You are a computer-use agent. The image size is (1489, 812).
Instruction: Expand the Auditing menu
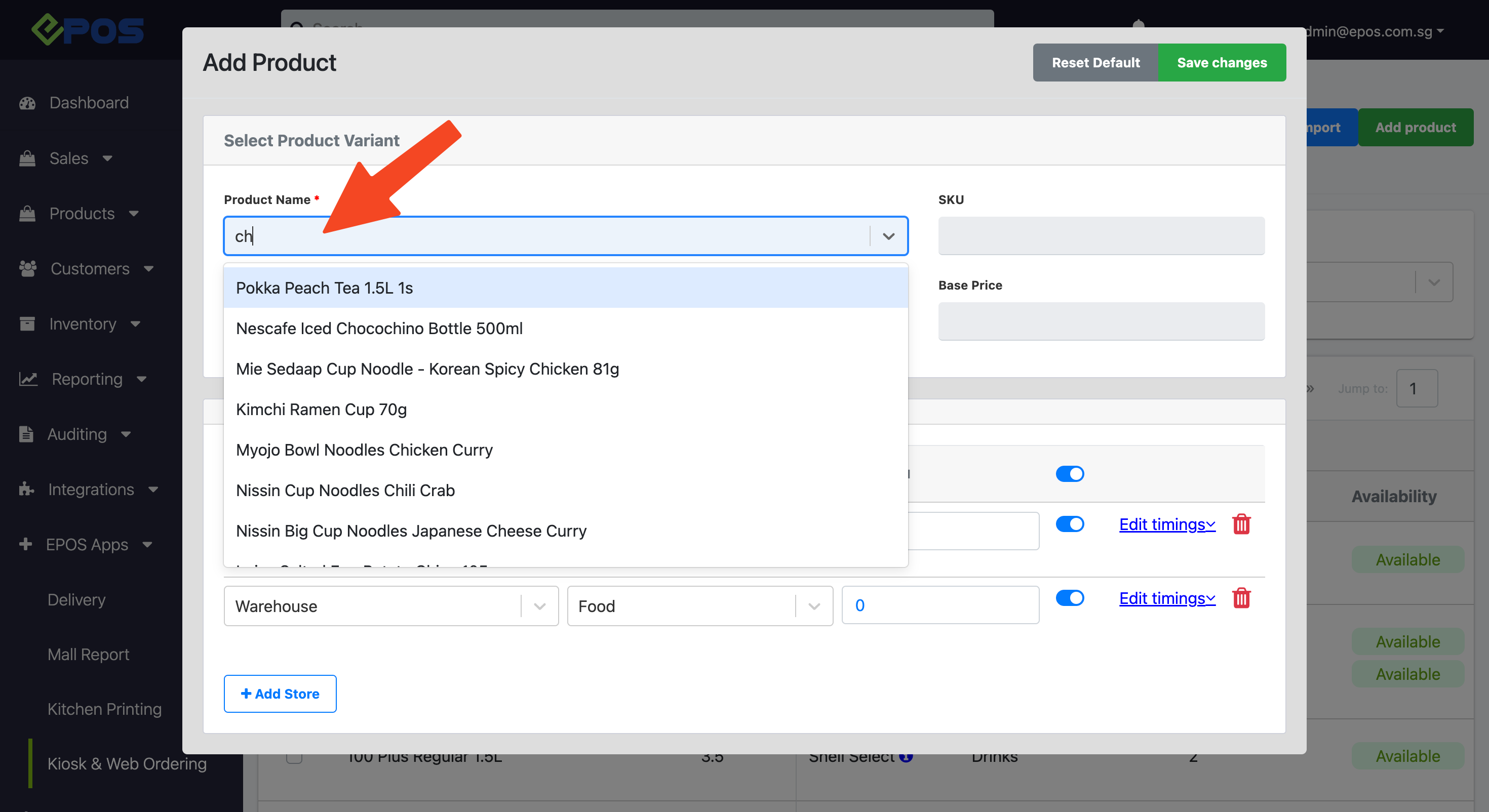(127, 434)
